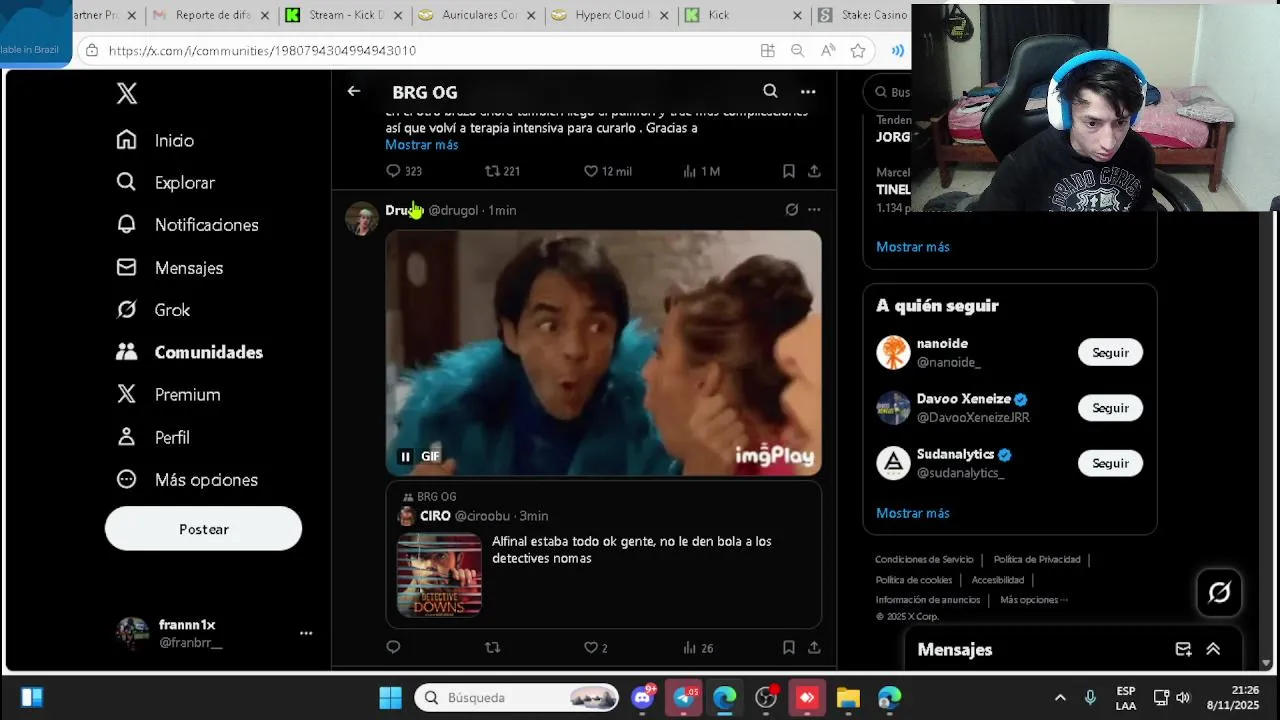Image resolution: width=1280 pixels, height=720 pixels.
Task: Open the floating Grok button
Action: click(x=1219, y=592)
